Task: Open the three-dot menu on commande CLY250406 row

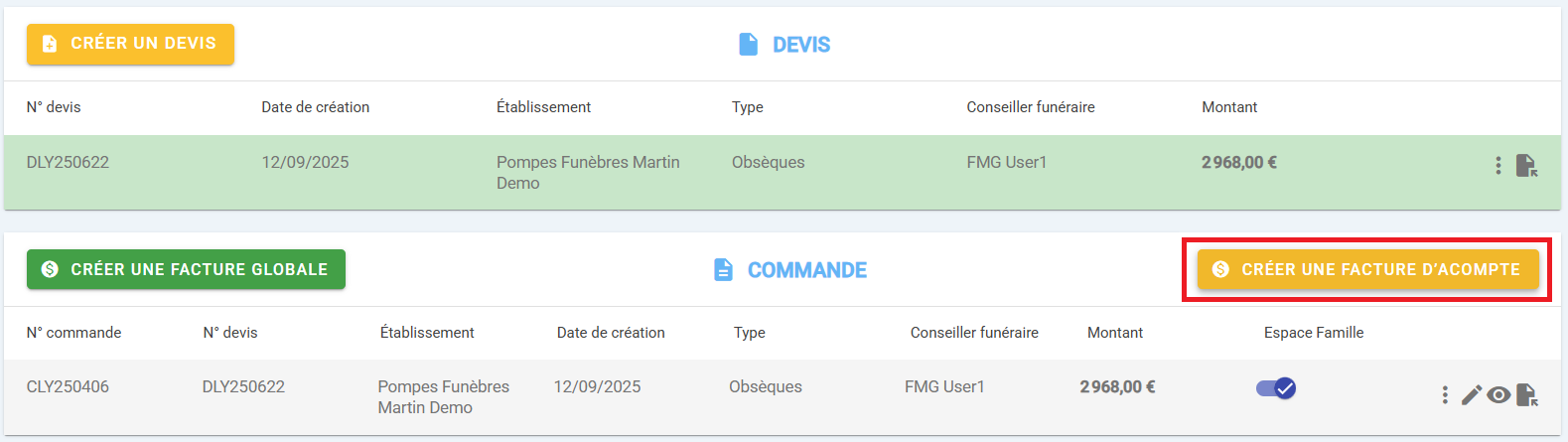Action: click(1445, 395)
